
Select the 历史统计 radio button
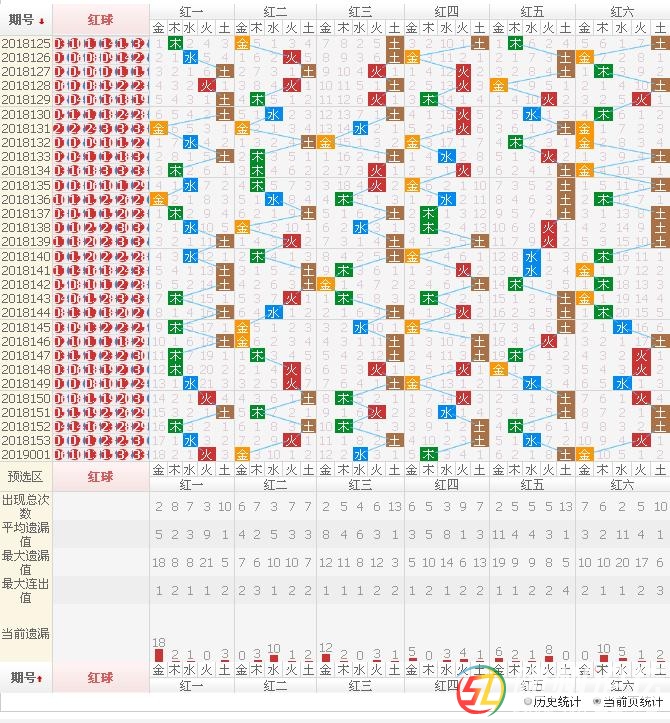pos(527,701)
